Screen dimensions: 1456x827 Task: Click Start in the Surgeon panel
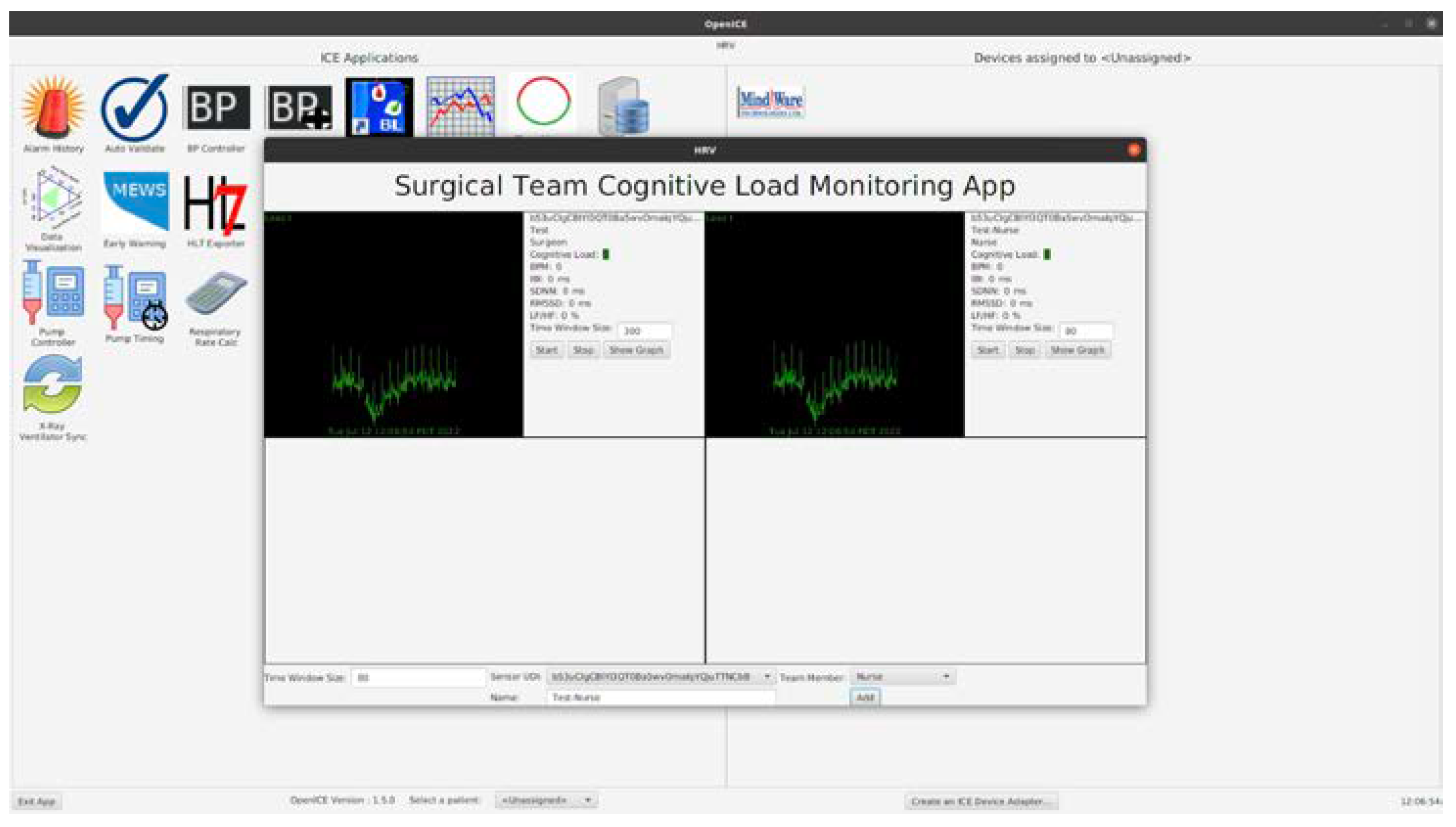point(546,350)
